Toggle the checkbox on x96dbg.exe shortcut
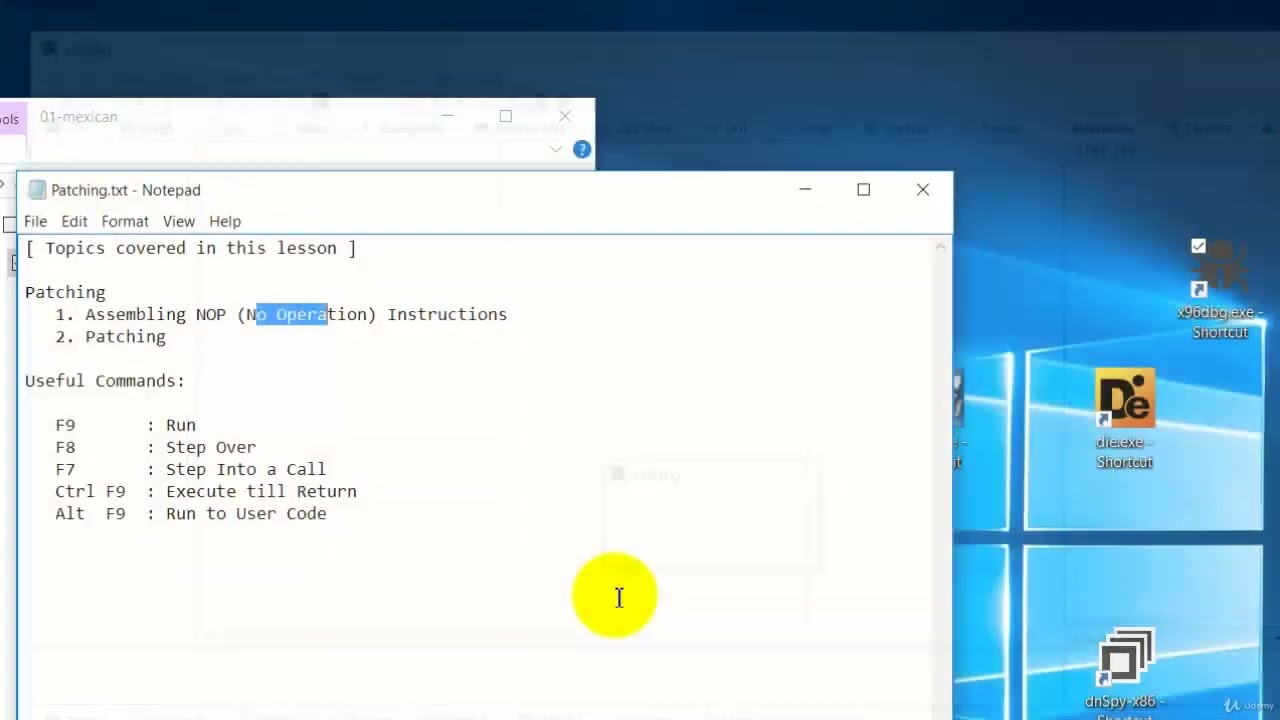The width and height of the screenshot is (1280, 720). 1198,246
